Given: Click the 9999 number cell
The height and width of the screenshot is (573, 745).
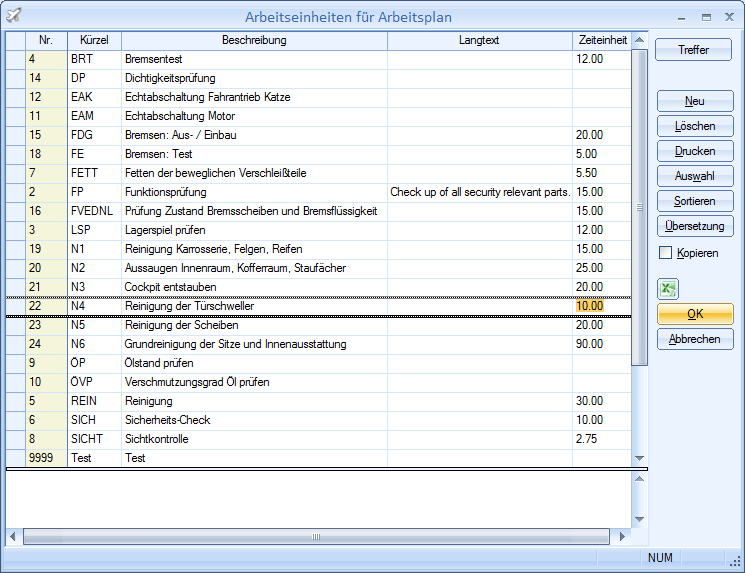Looking at the screenshot, I should click(x=46, y=458).
